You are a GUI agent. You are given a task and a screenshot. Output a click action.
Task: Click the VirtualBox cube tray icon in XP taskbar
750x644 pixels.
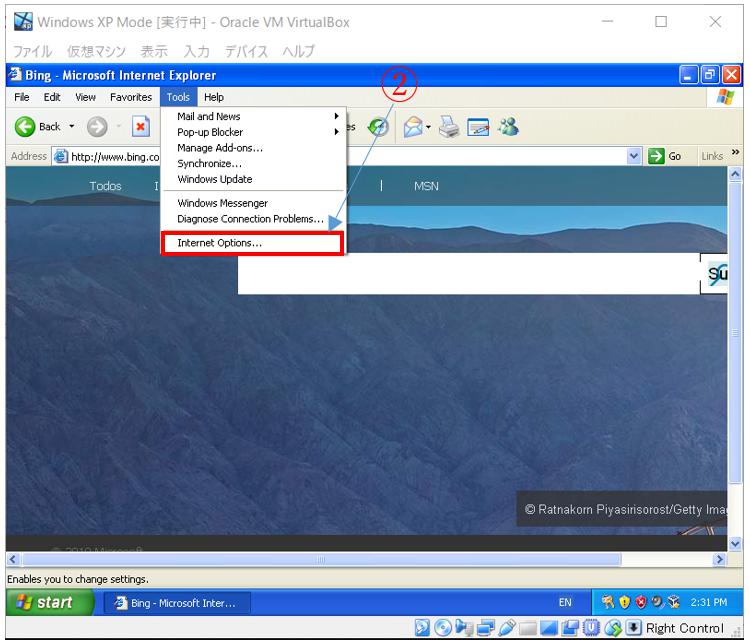[x=673, y=602]
